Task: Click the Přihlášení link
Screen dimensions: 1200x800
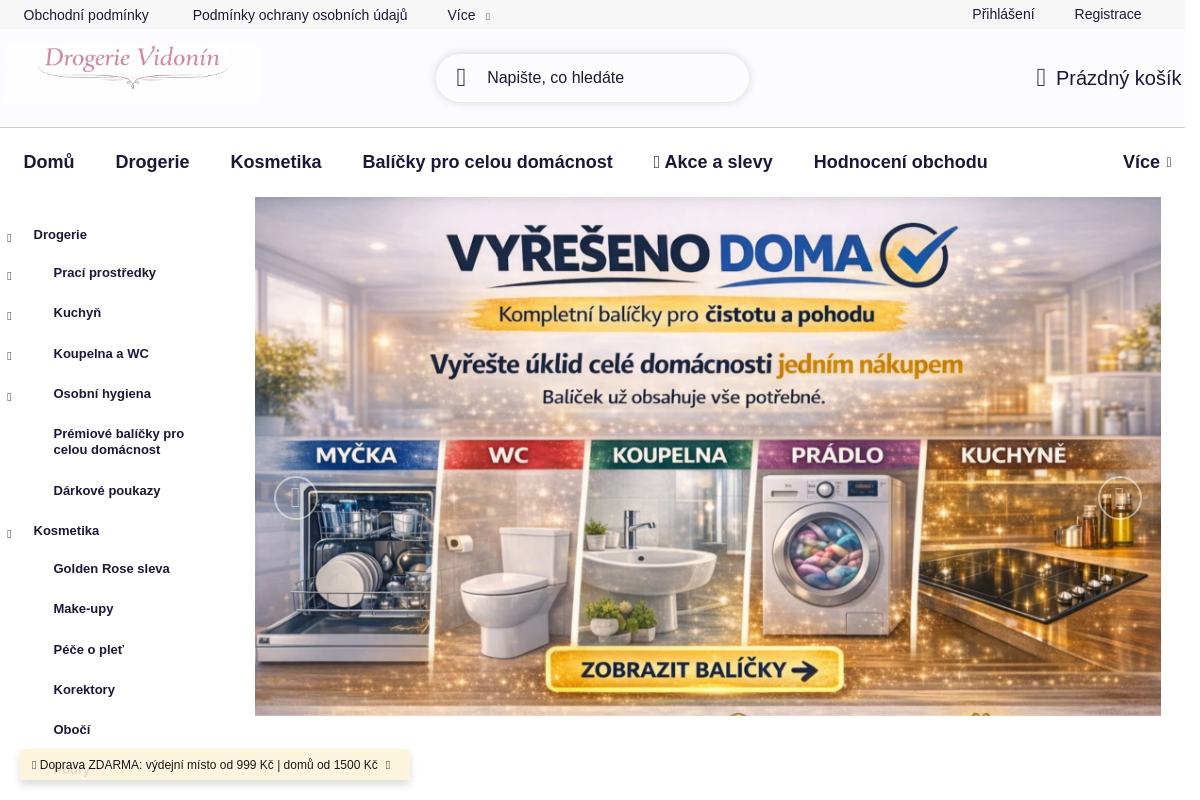Action: tap(1003, 14)
